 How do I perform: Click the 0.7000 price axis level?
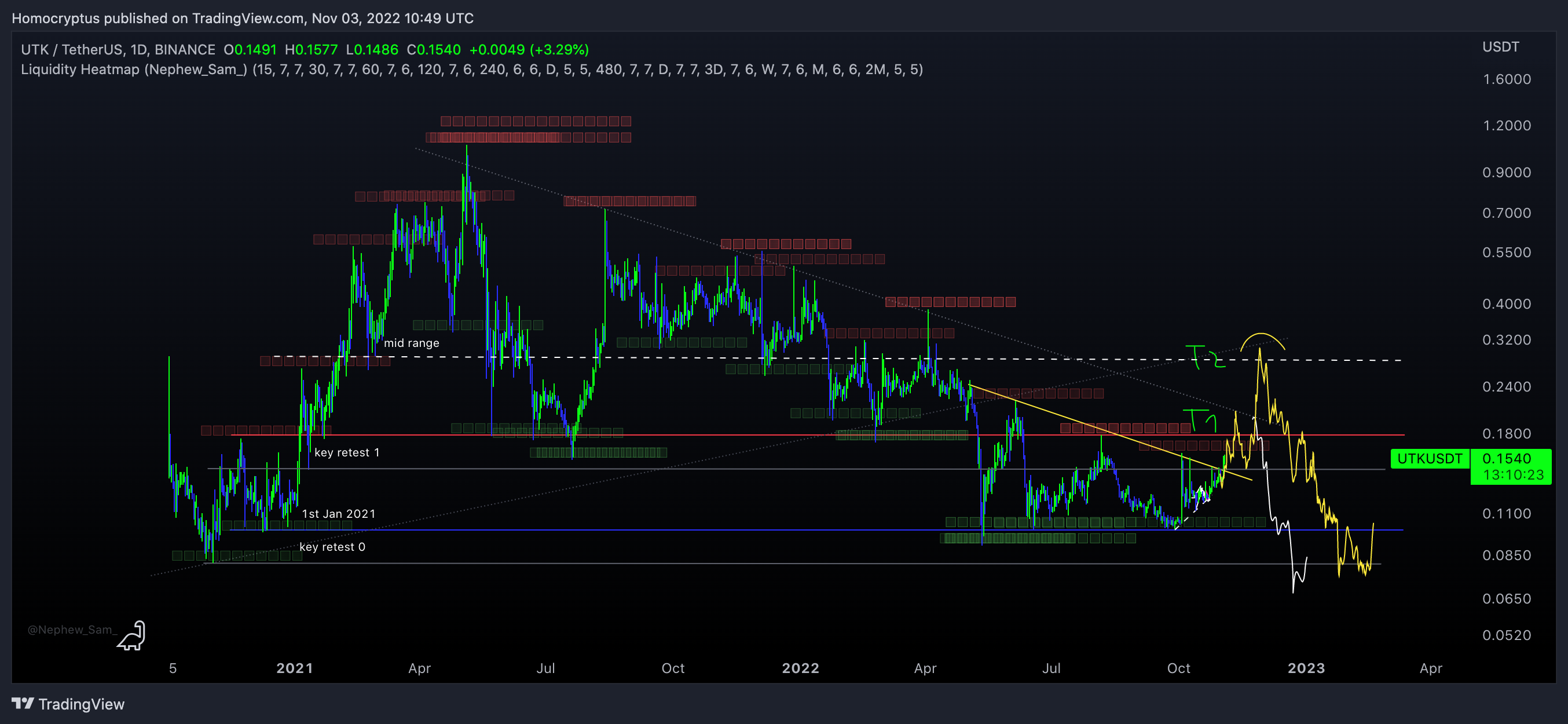pos(1507,213)
